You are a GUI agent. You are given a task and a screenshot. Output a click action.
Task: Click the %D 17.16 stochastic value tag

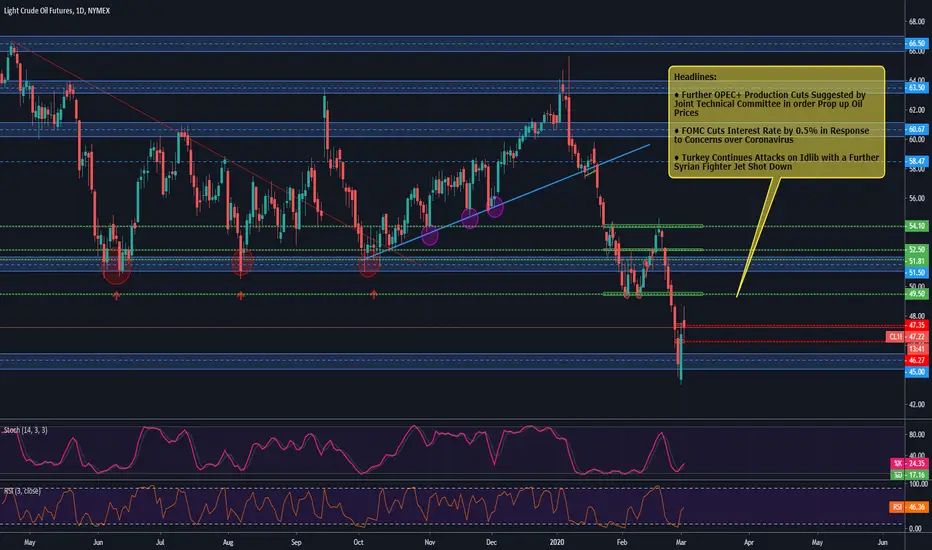point(908,475)
